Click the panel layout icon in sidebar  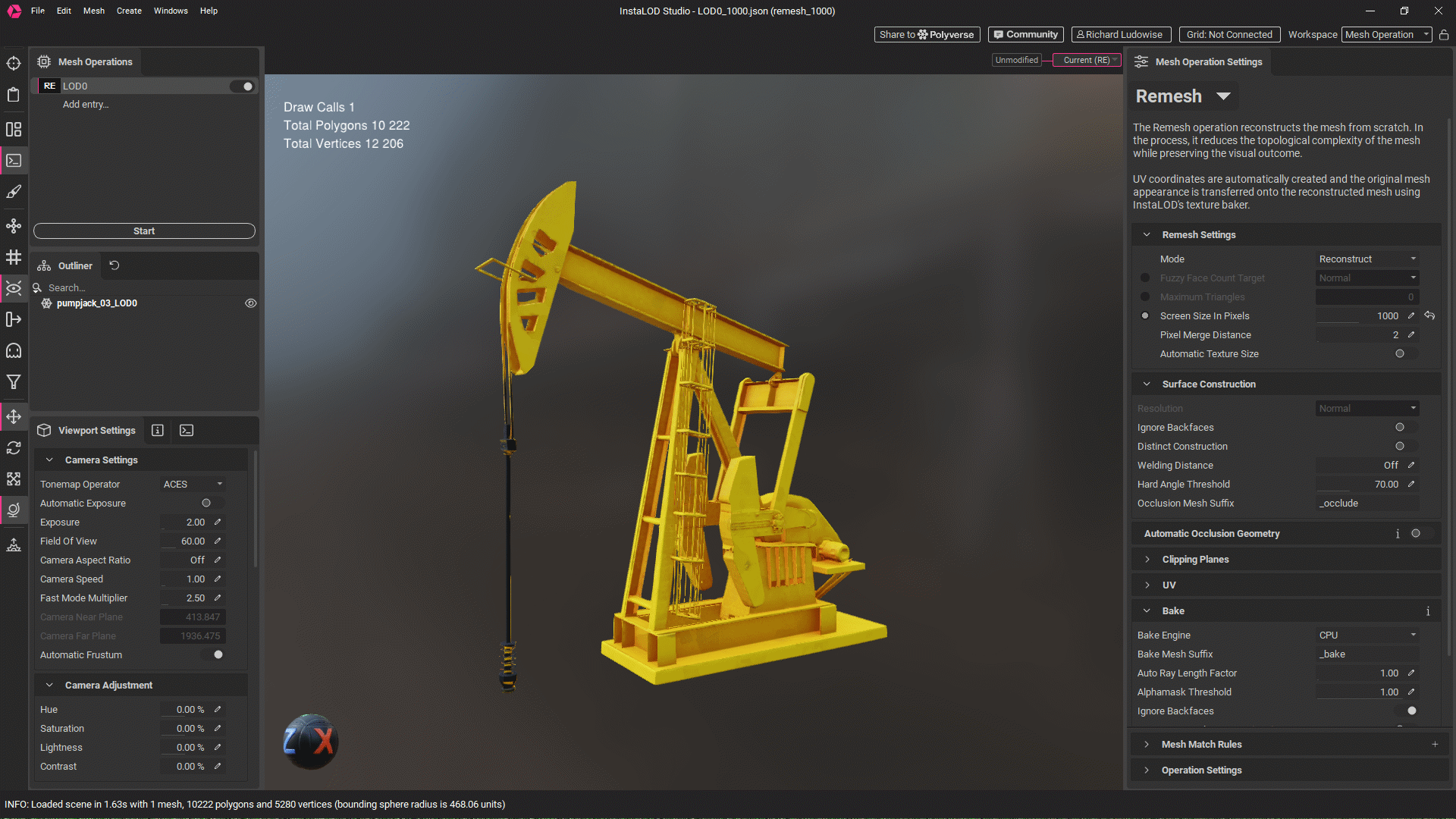click(14, 130)
